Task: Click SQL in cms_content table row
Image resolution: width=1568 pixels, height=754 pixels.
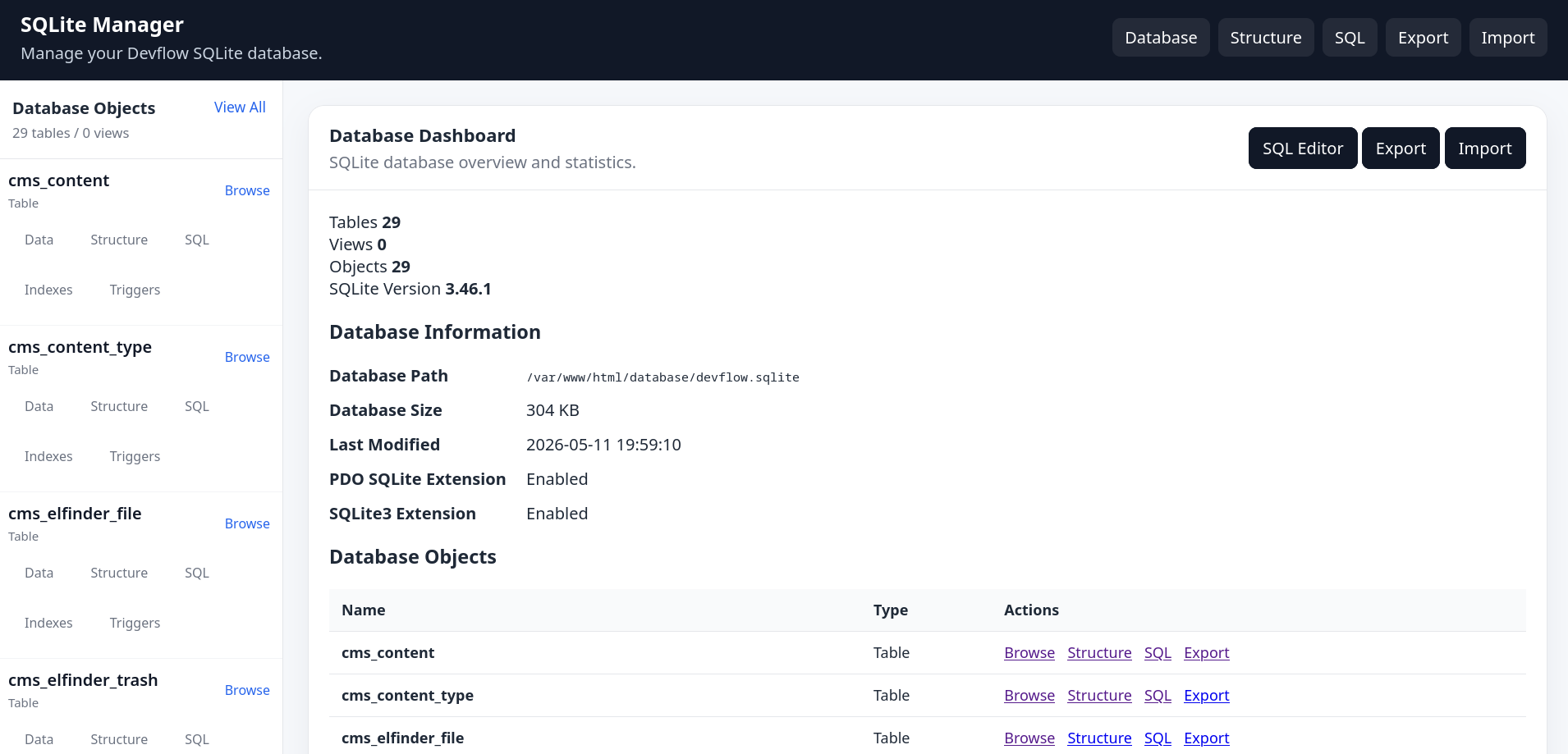Action: (x=1158, y=653)
